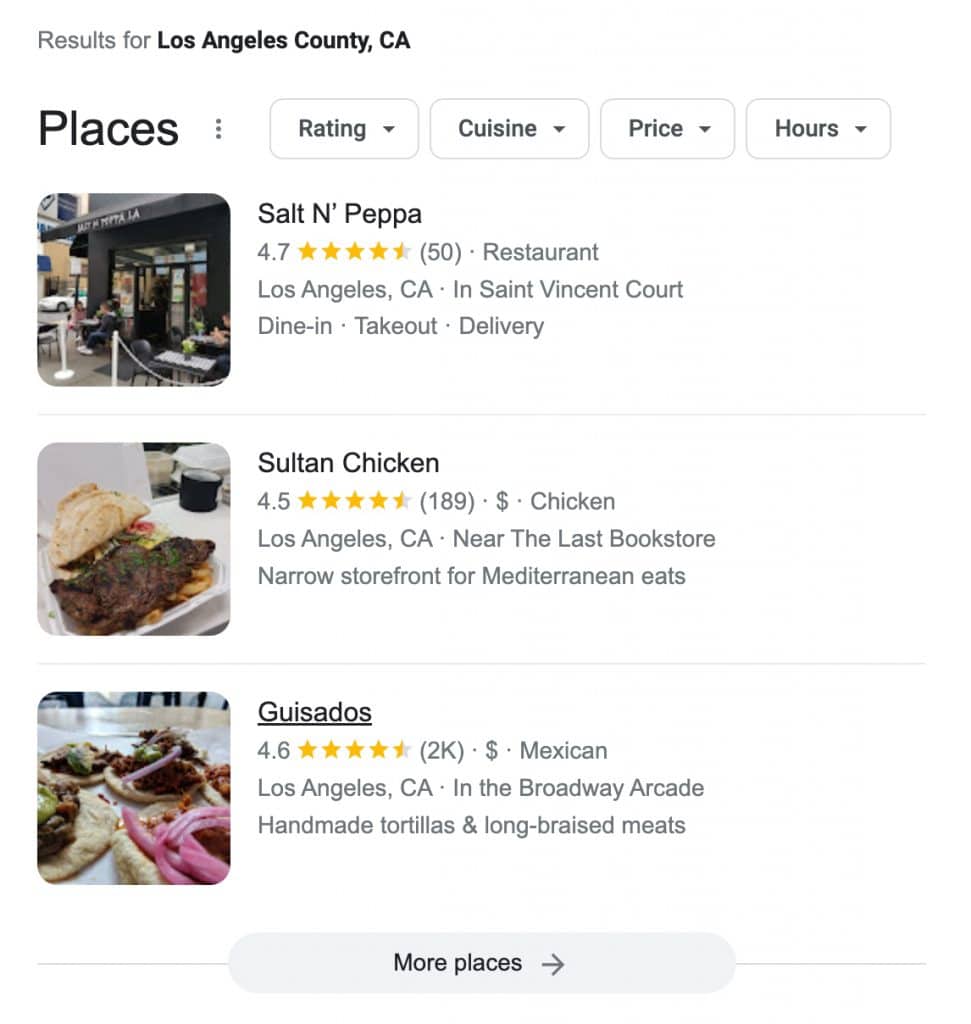971x1024 pixels.
Task: Show more results with More places button
Action: point(482,963)
